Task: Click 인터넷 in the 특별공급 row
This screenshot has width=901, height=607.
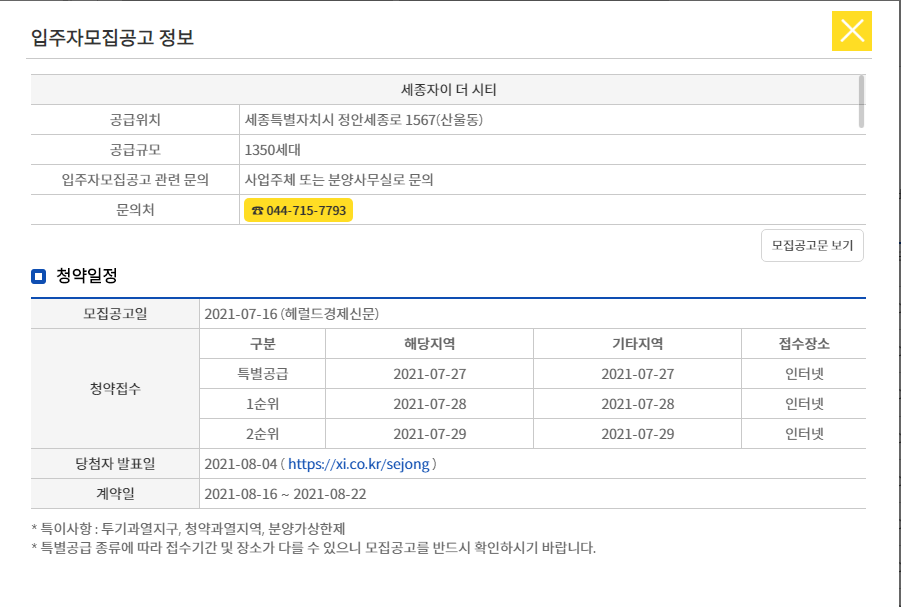Action: (804, 374)
